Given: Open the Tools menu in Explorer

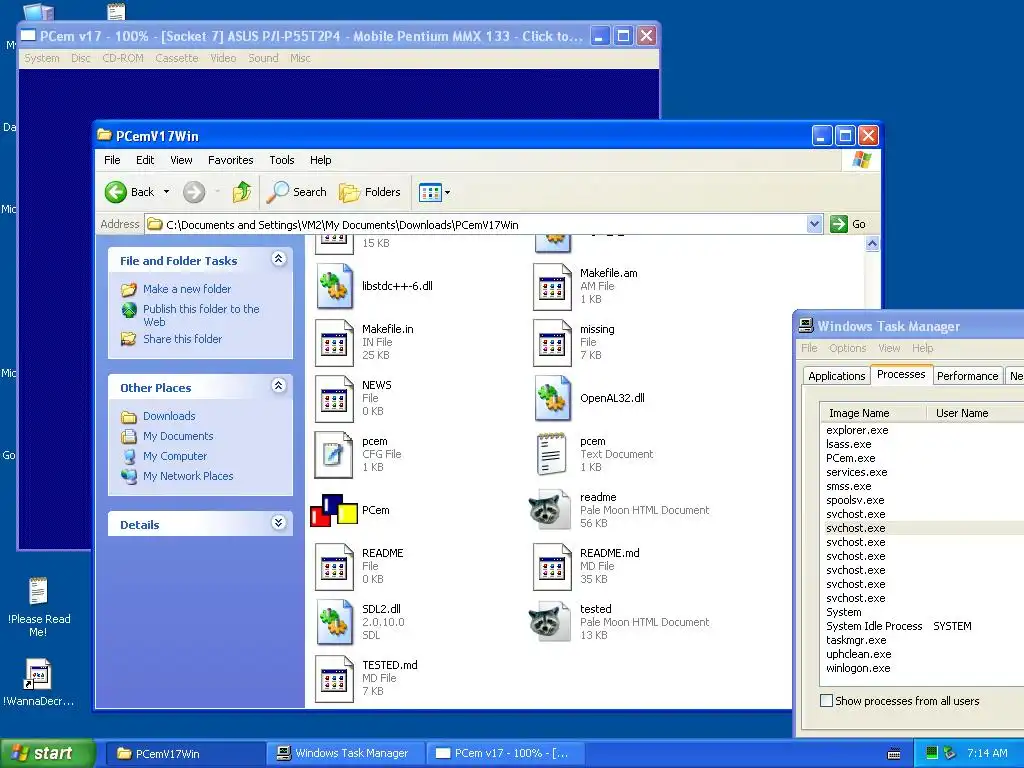Looking at the screenshot, I should [x=281, y=160].
